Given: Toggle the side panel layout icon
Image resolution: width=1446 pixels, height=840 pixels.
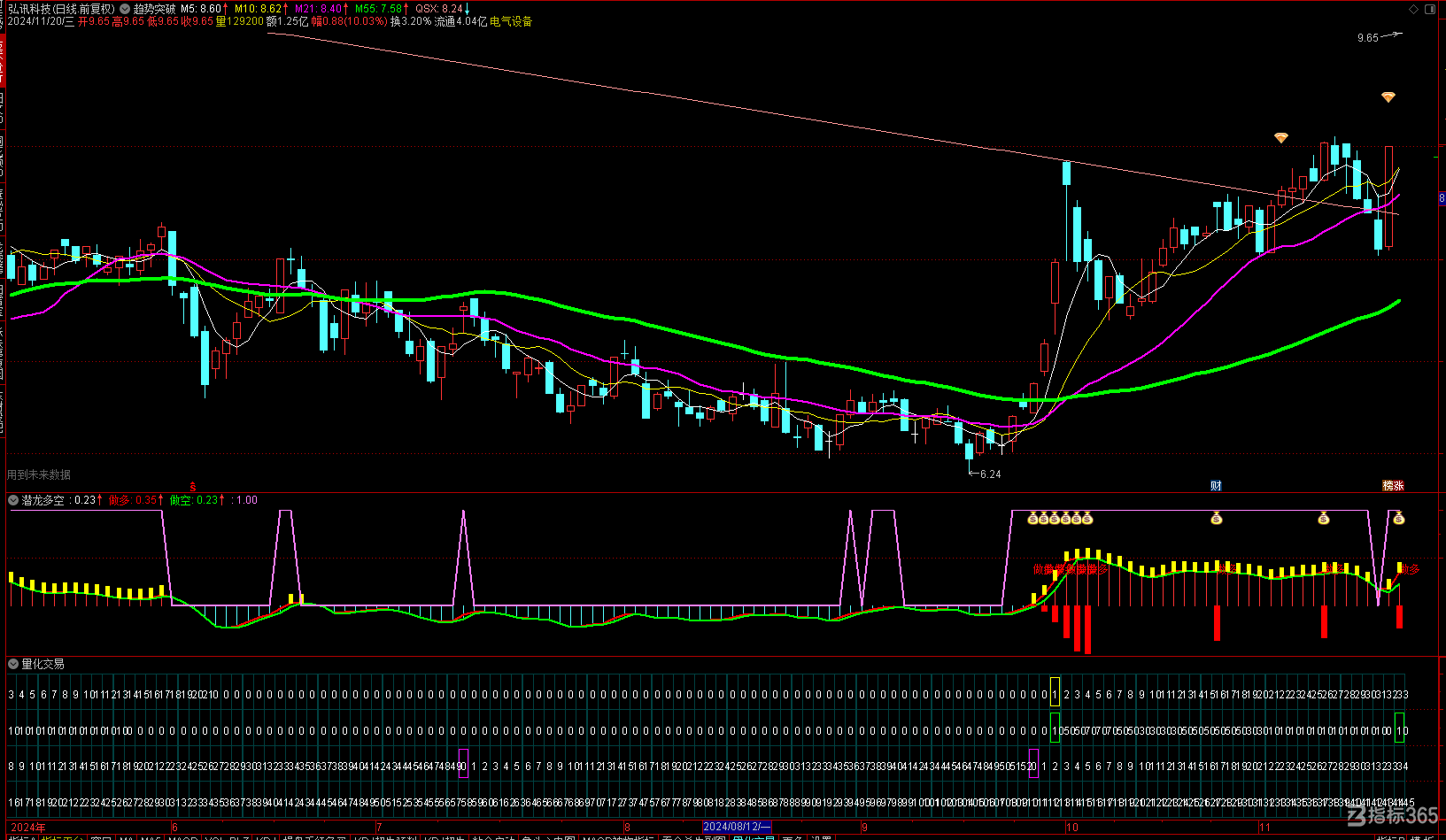Looking at the screenshot, I should point(1430,9).
